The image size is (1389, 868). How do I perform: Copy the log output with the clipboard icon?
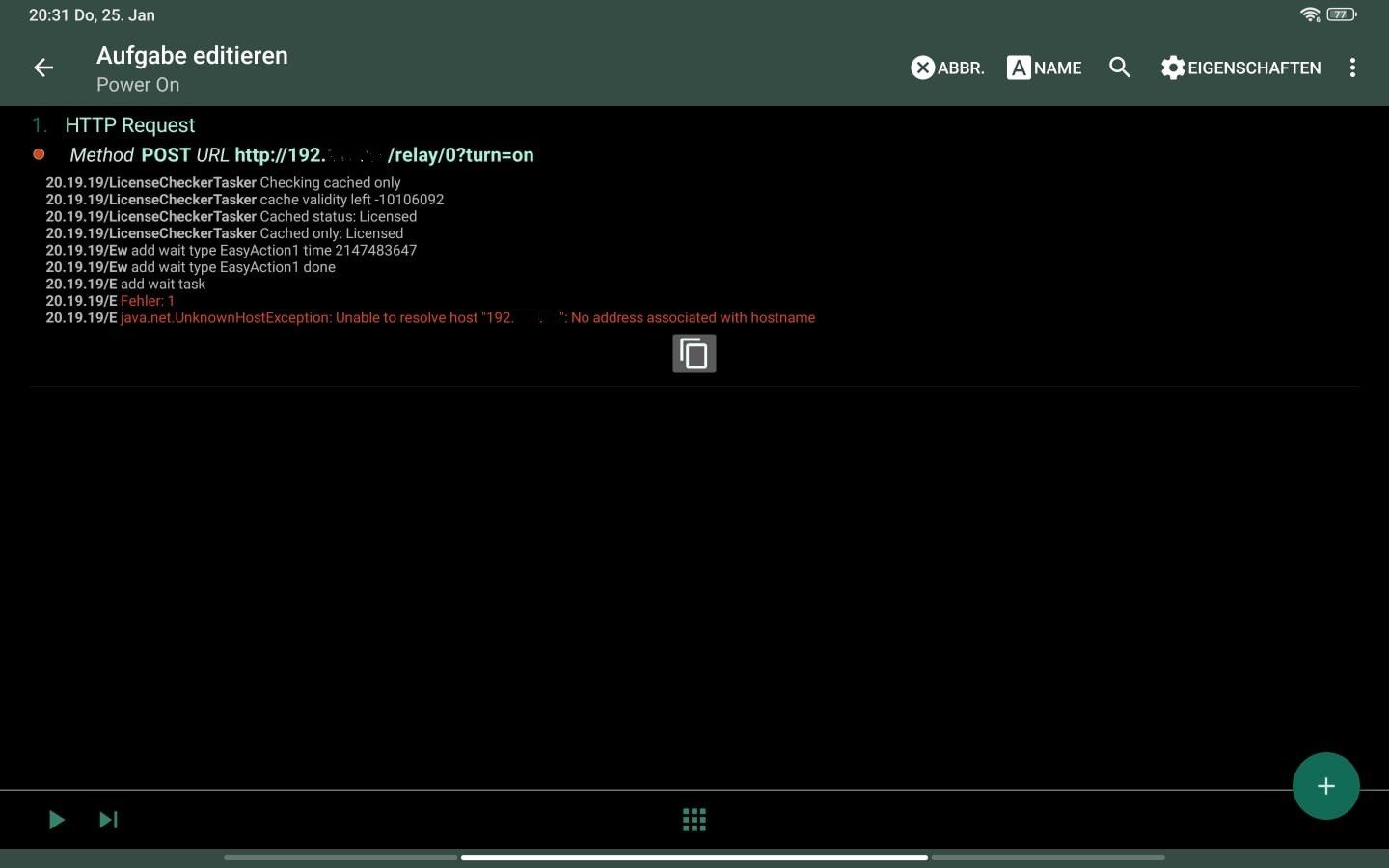(694, 354)
